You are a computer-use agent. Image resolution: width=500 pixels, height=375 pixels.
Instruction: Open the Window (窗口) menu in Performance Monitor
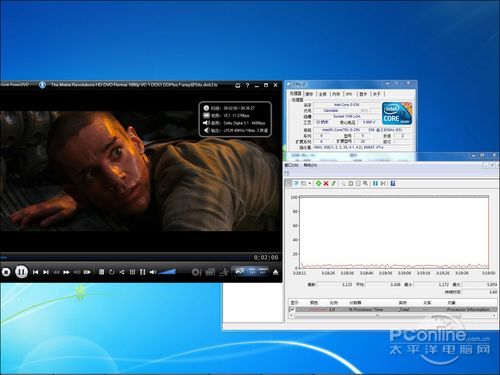point(291,165)
